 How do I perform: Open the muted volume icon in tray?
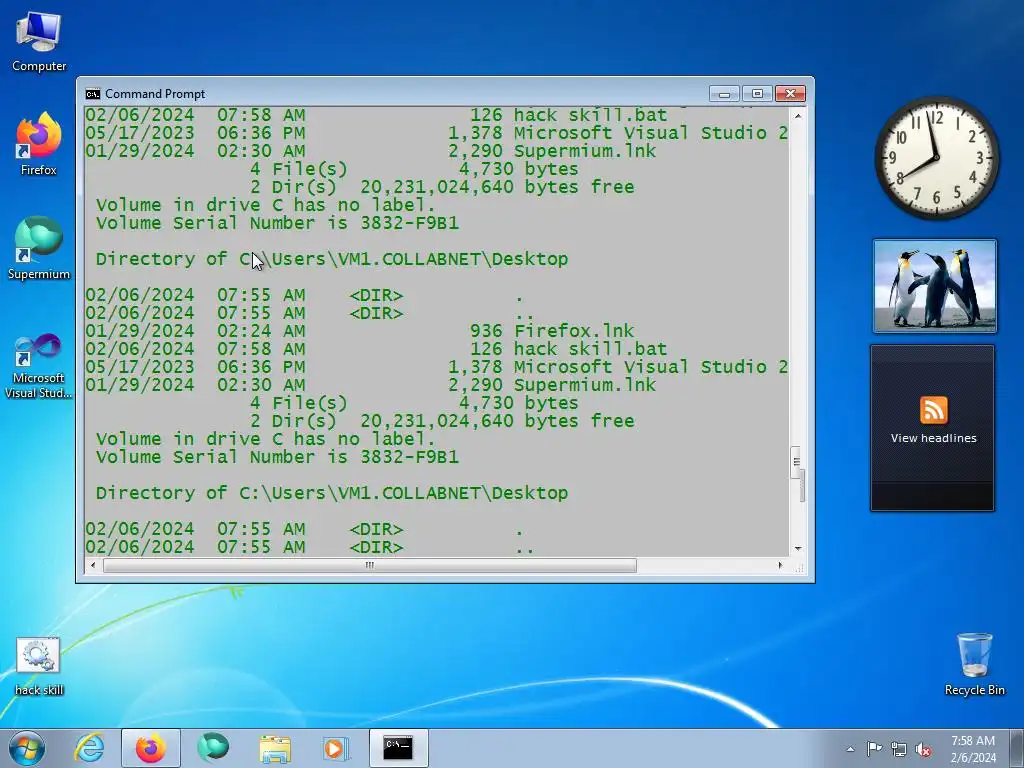pos(923,749)
